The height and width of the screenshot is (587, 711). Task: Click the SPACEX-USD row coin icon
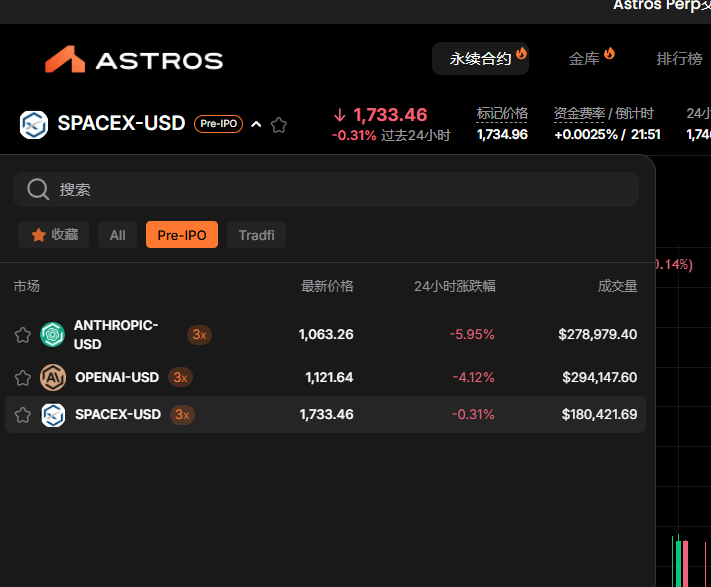pos(53,415)
